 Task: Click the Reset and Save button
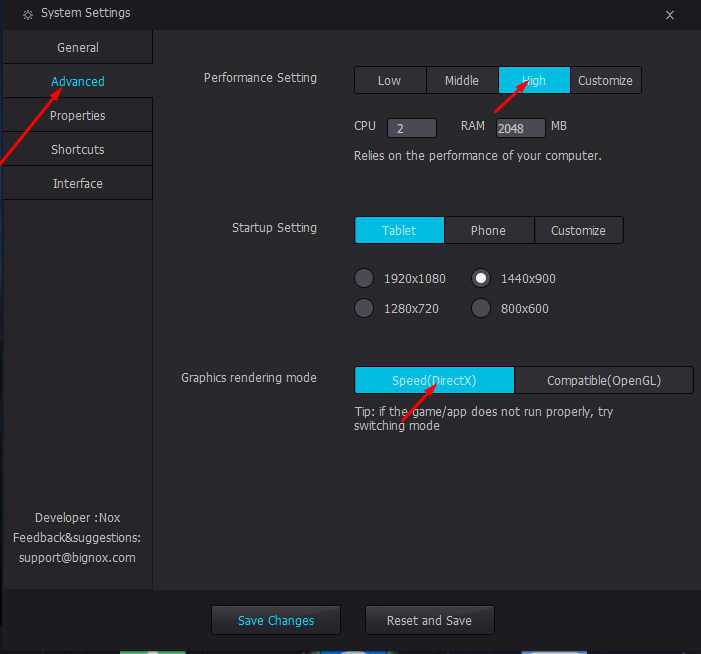(429, 620)
